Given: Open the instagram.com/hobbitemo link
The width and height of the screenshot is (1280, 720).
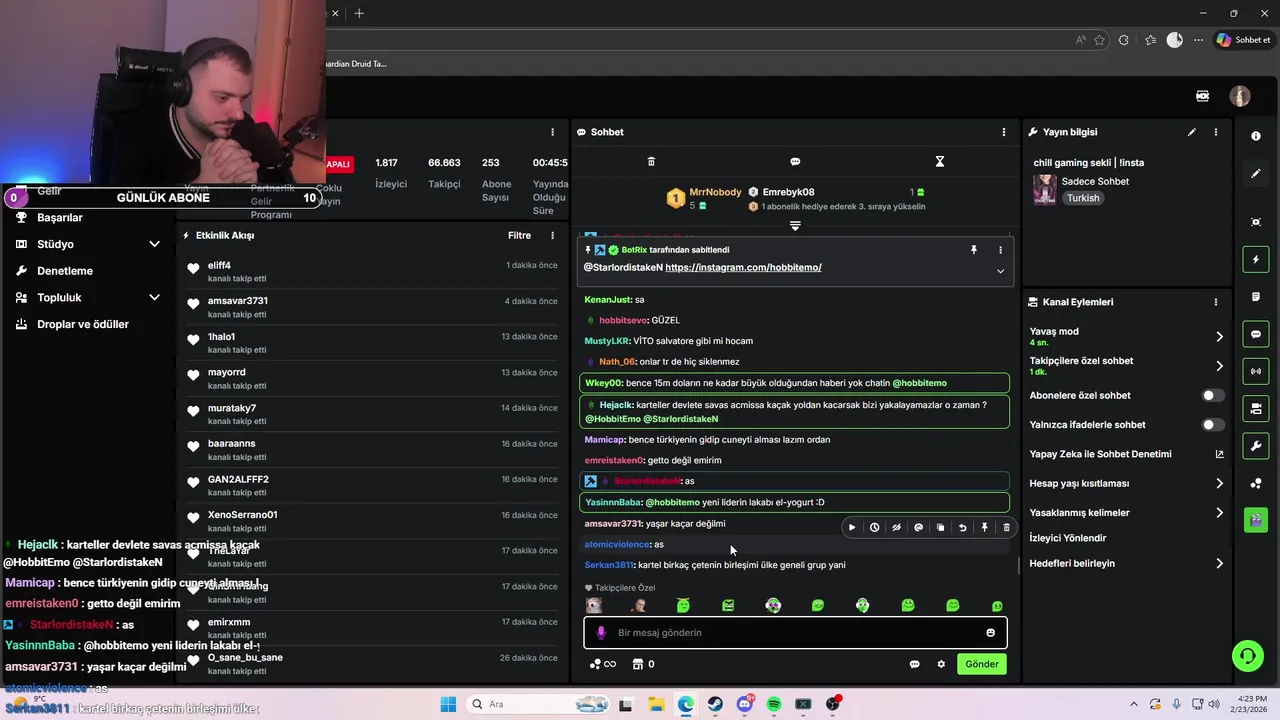Looking at the screenshot, I should [x=743, y=268].
